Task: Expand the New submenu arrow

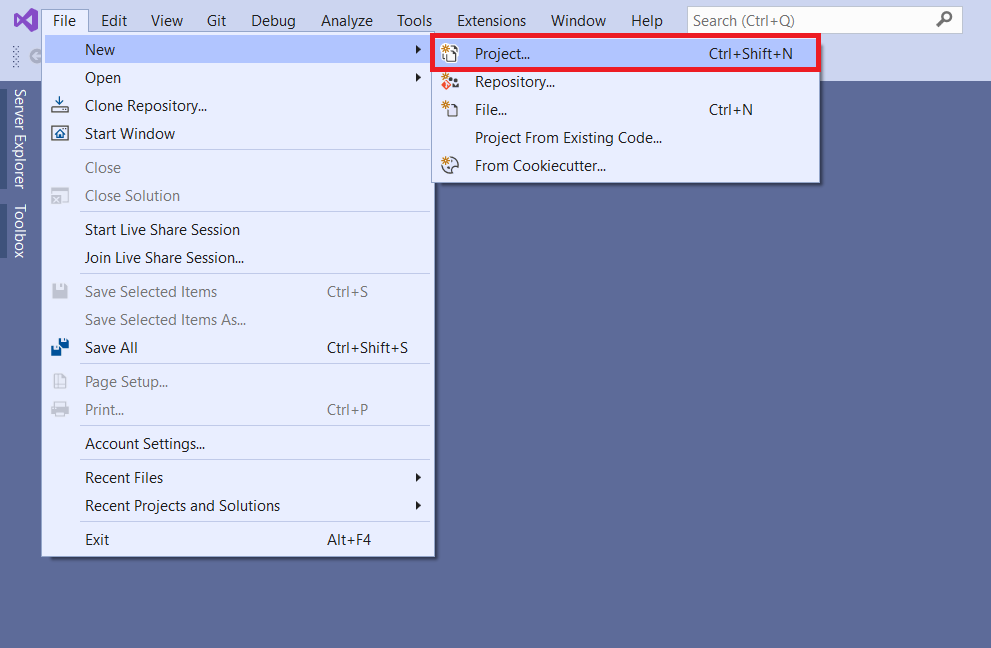Action: tap(418, 49)
